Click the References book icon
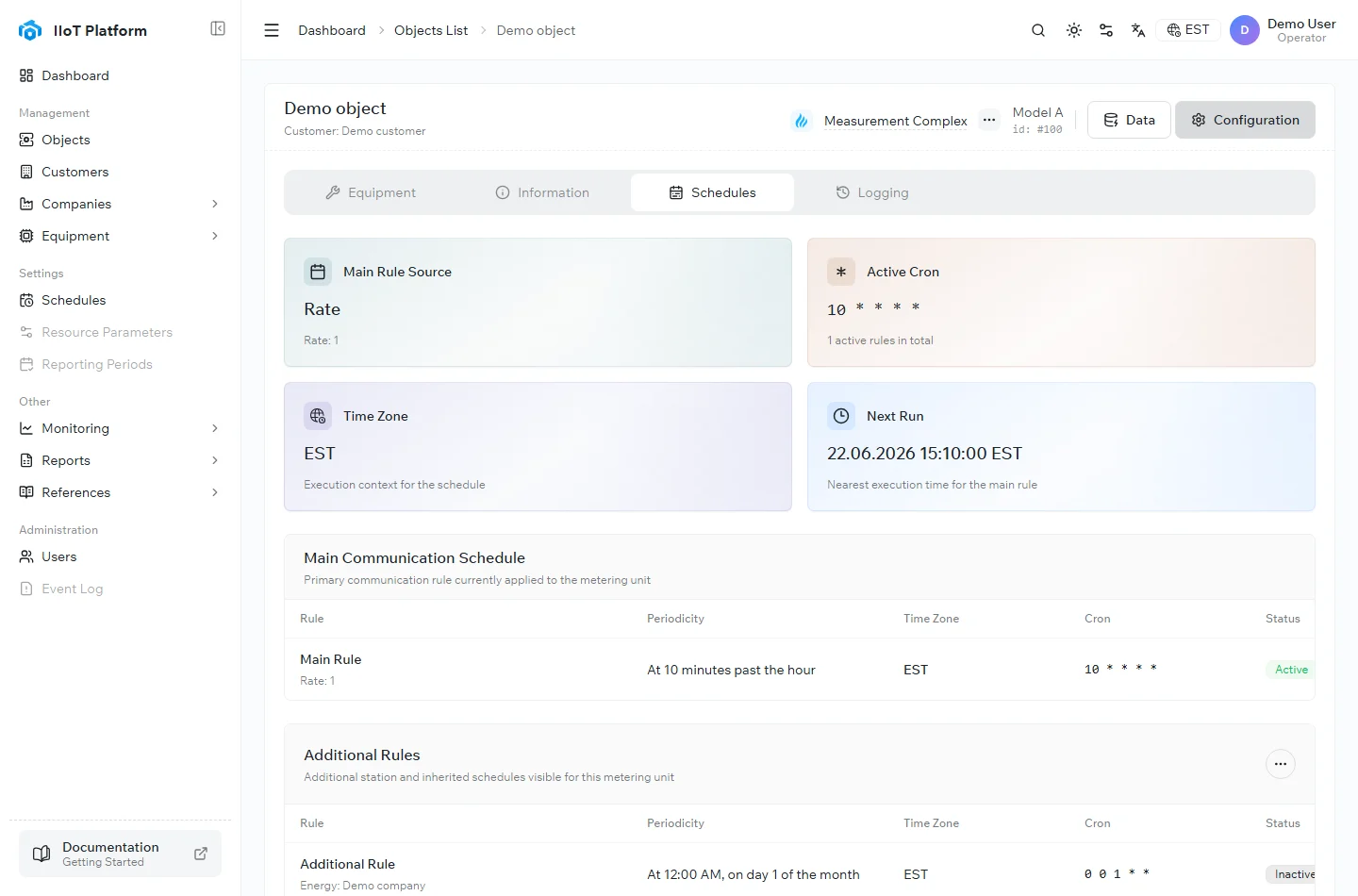Viewport: 1358px width, 896px height. (26, 492)
